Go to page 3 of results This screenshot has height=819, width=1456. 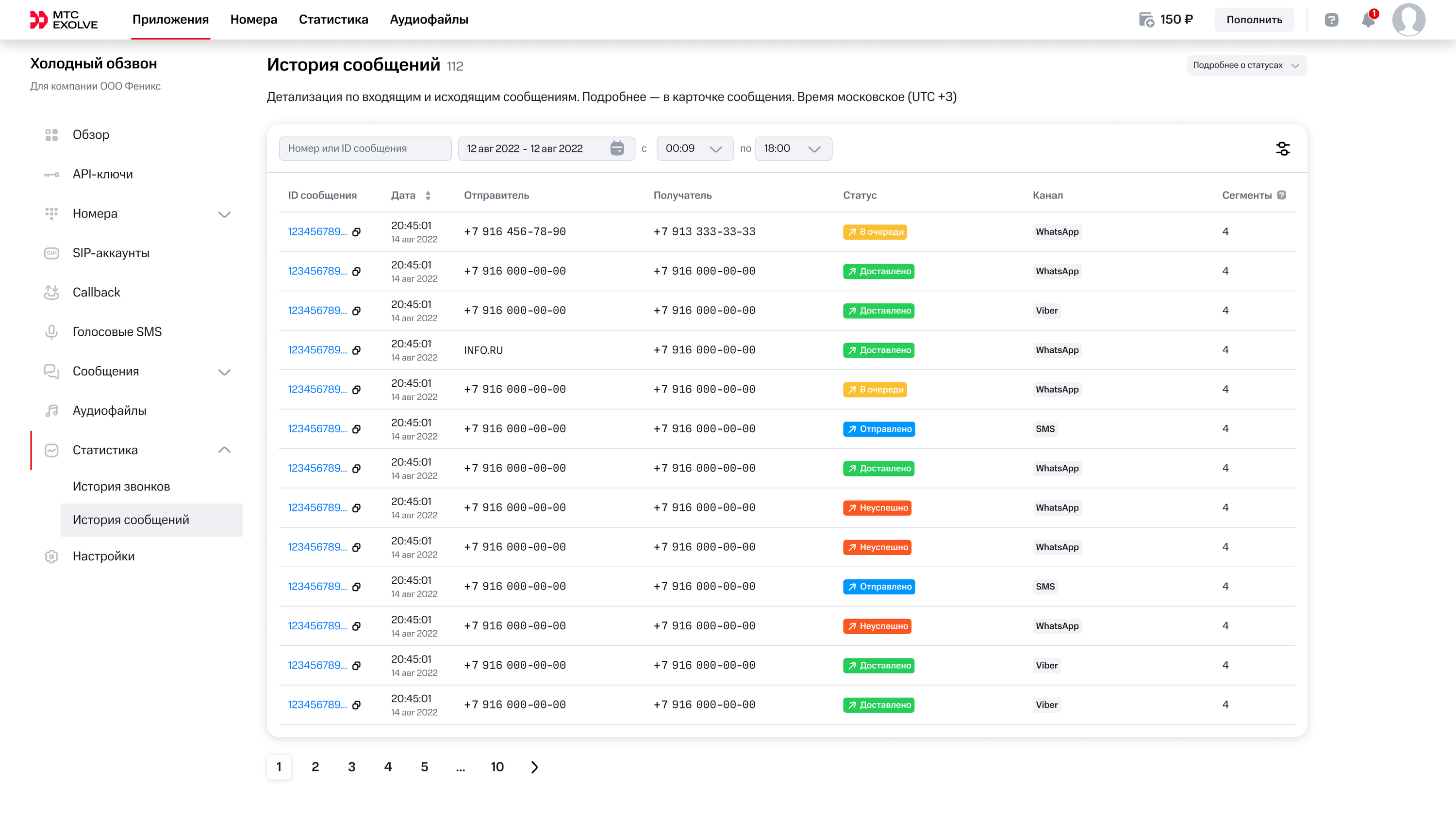(351, 767)
